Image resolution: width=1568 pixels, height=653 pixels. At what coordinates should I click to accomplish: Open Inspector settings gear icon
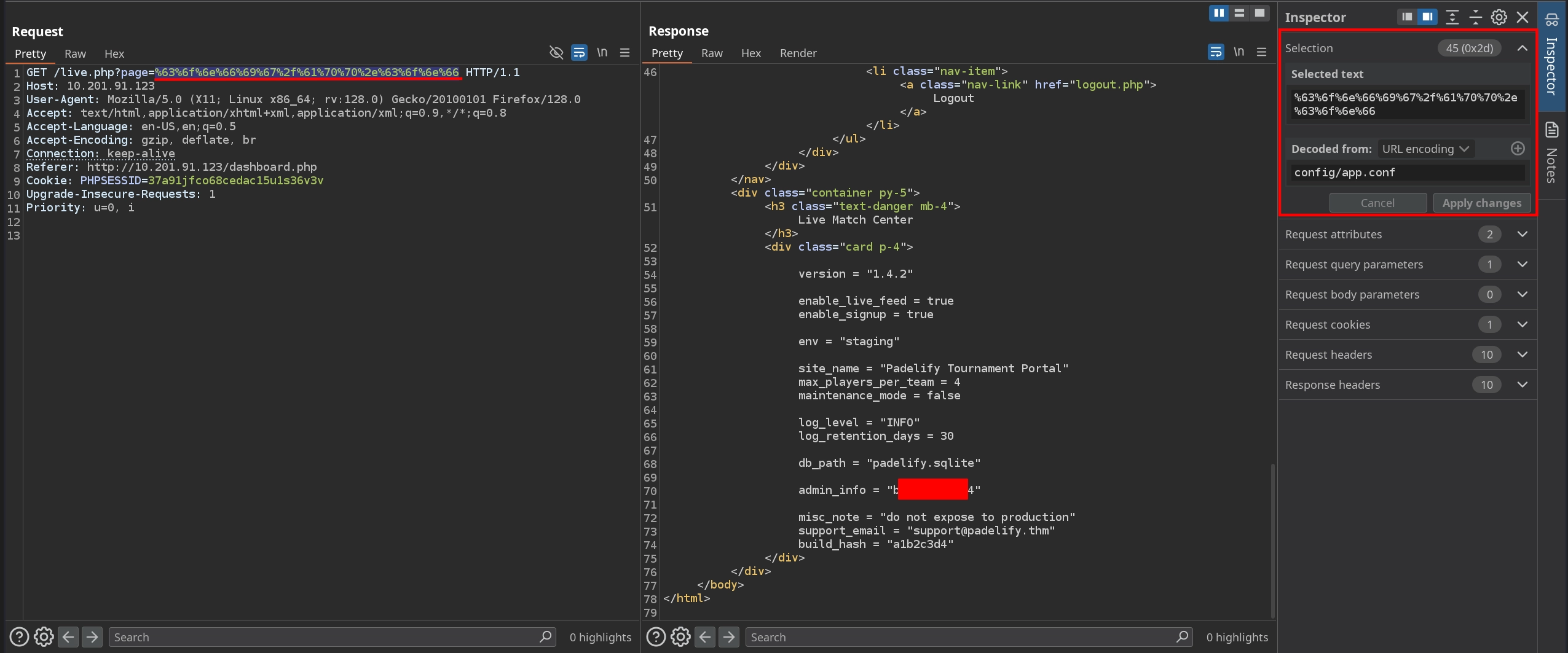pyautogui.click(x=1499, y=17)
